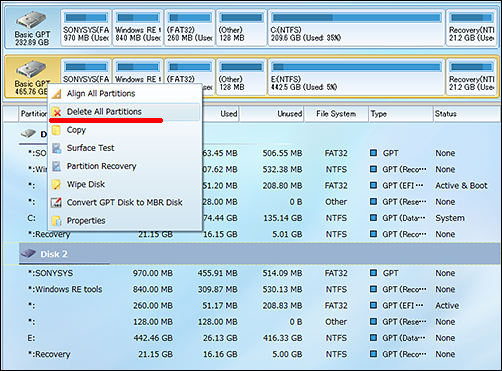Click GPT type square icon in Disk 2 SONYSYS row
This screenshot has height=371, width=502.
(x=374, y=273)
